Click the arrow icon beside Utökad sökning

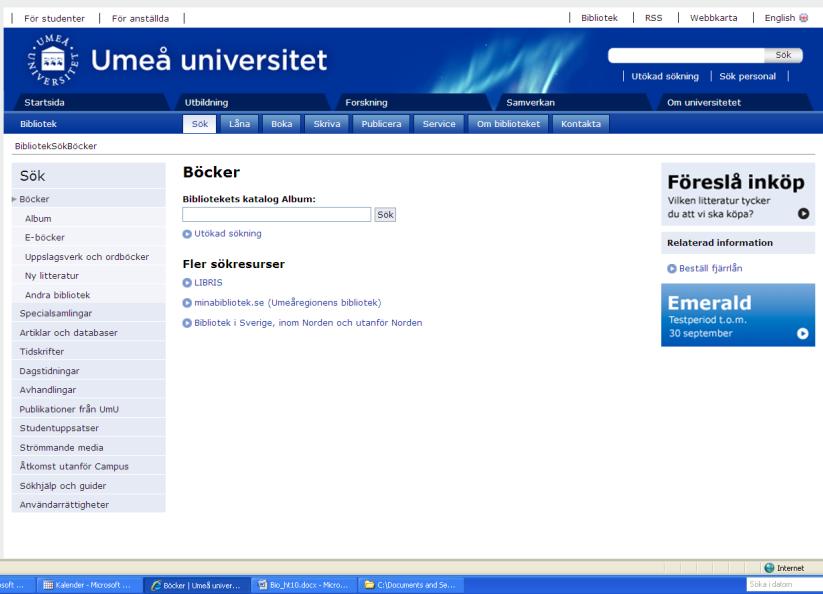pos(187,234)
